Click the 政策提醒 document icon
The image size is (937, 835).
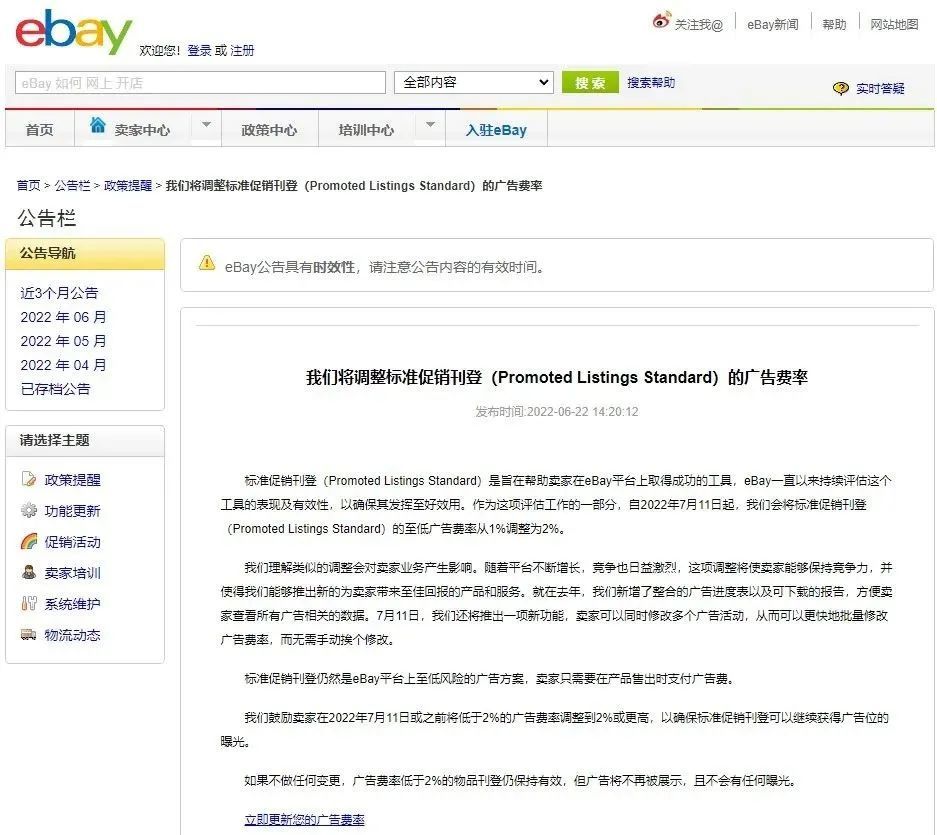pyautogui.click(x=29, y=479)
